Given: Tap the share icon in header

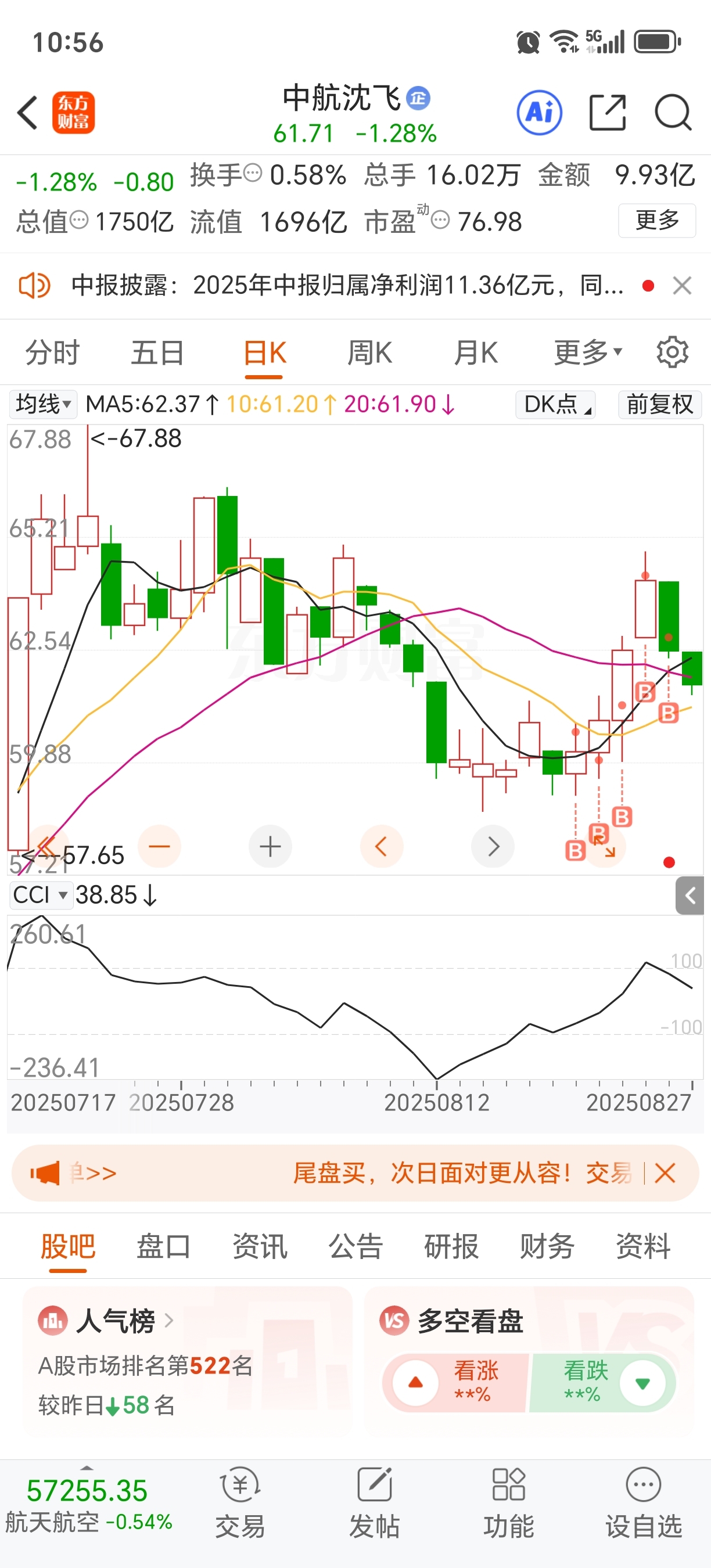Looking at the screenshot, I should click(608, 113).
